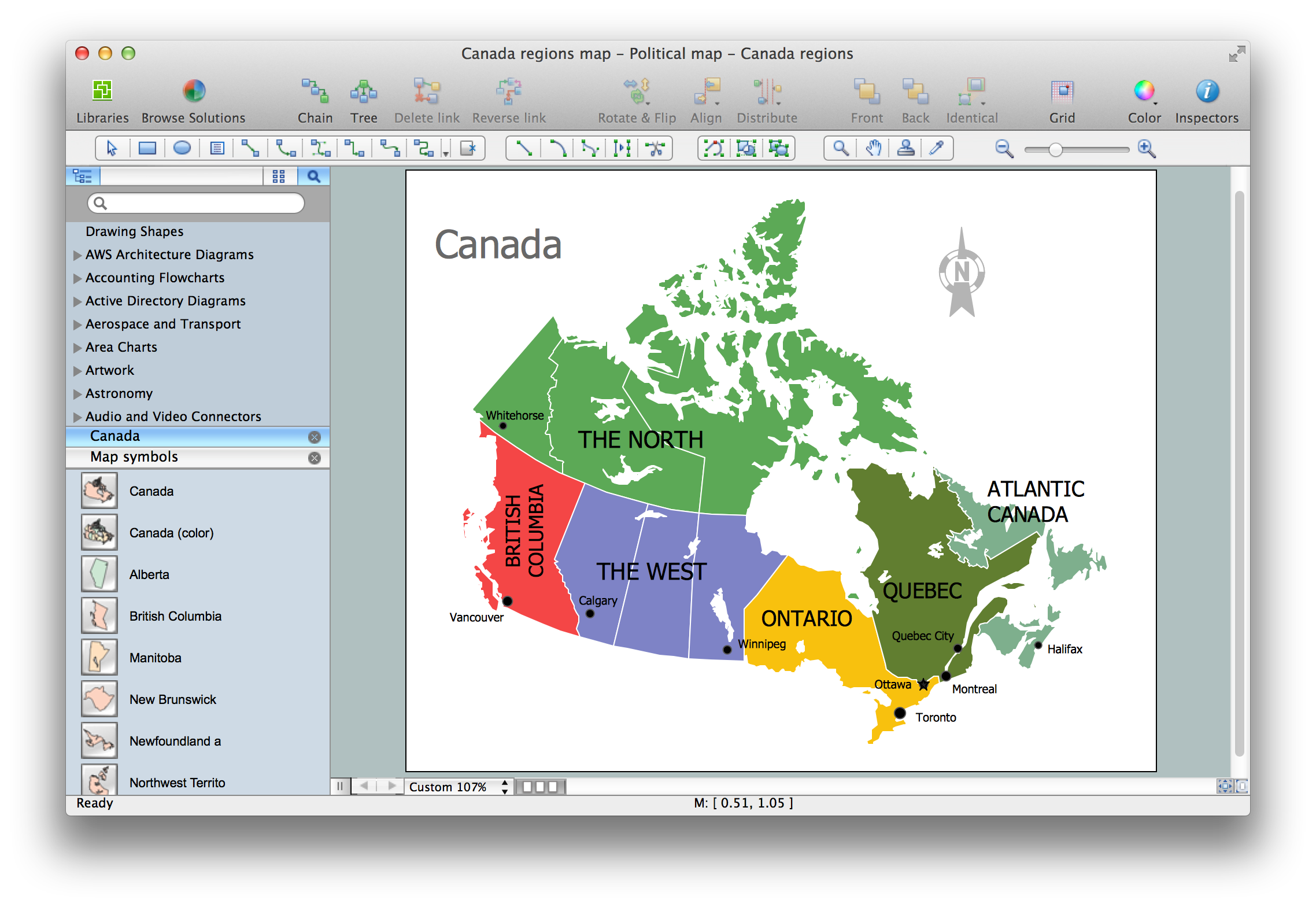The image size is (1316, 907).
Task: Open the Inspectors panel
Action: pos(1207,91)
